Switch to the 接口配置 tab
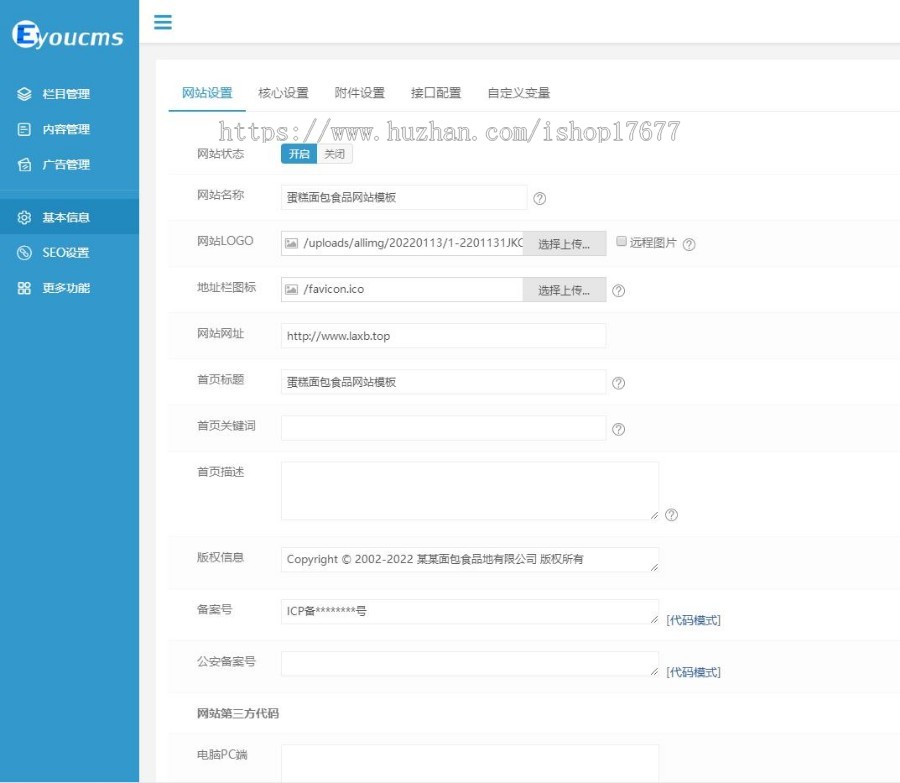Image resolution: width=900 pixels, height=783 pixels. tap(436, 93)
